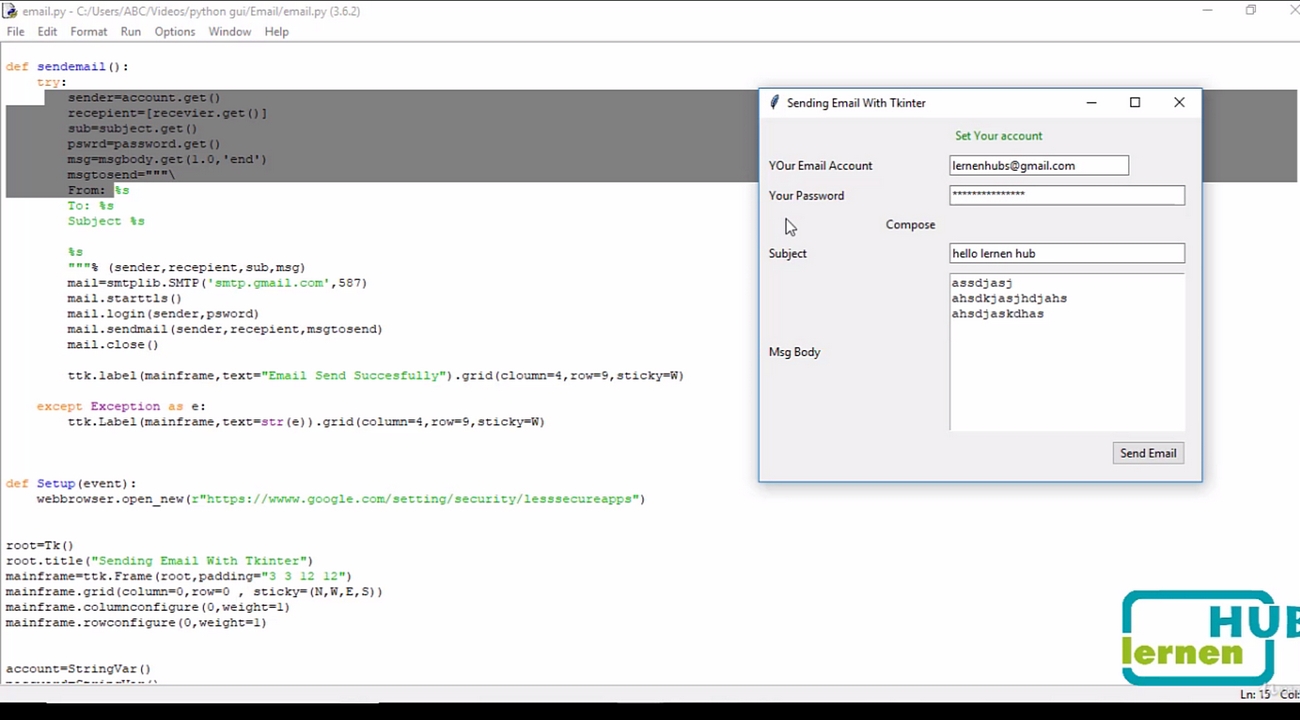The image size is (1300, 720).
Task: Click the YOur Email Account label
Action: (x=820, y=166)
